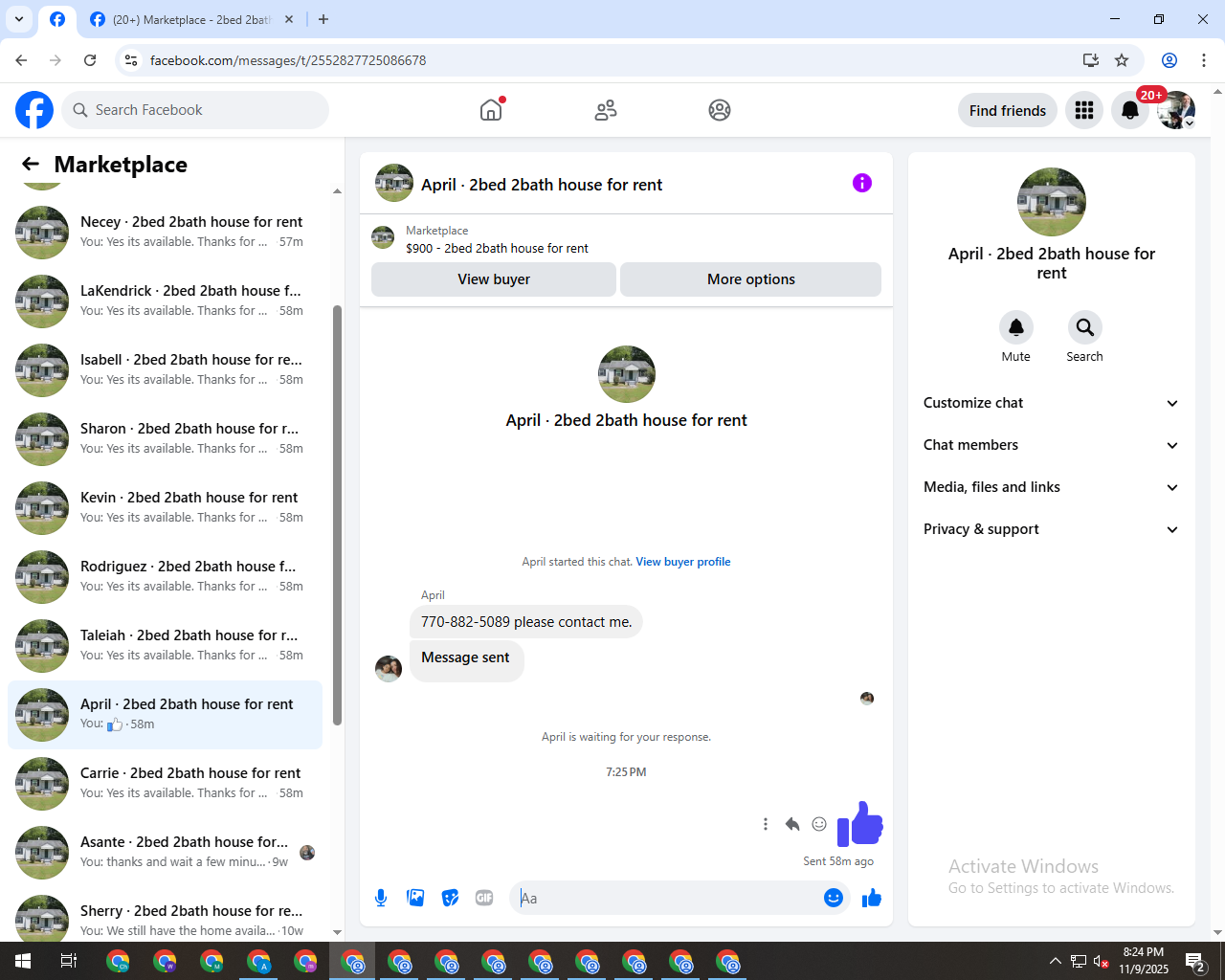Choose a GIF icon
1225x980 pixels.
pyautogui.click(x=484, y=898)
